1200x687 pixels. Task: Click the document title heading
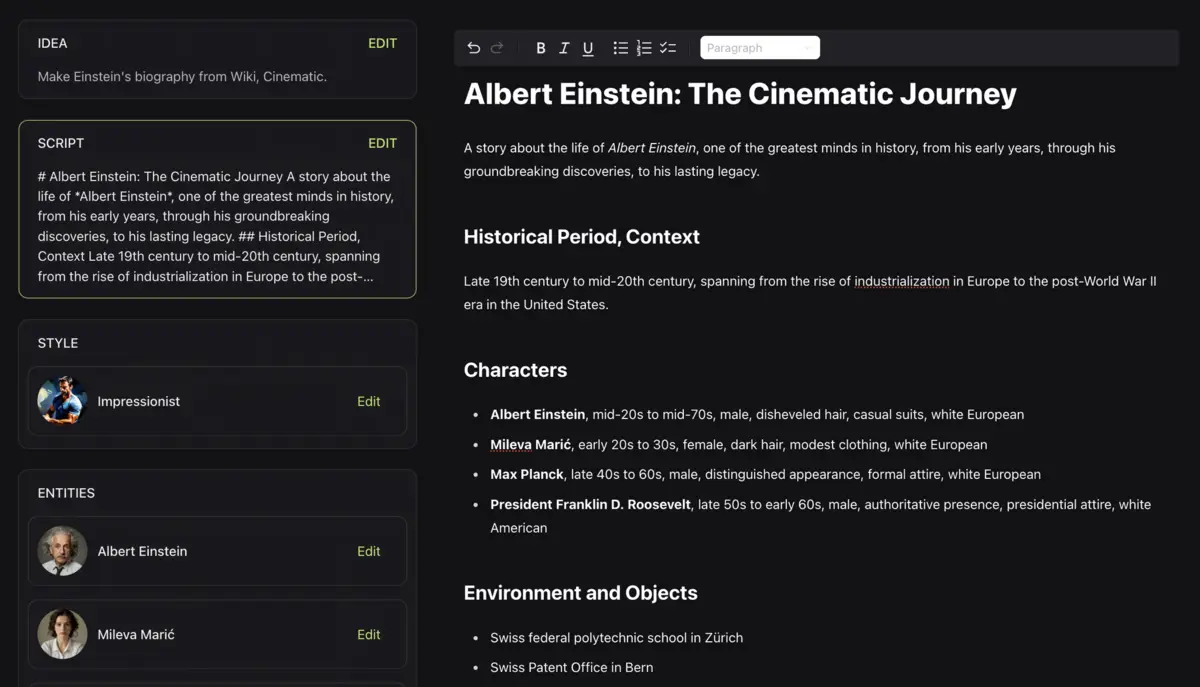(740, 94)
